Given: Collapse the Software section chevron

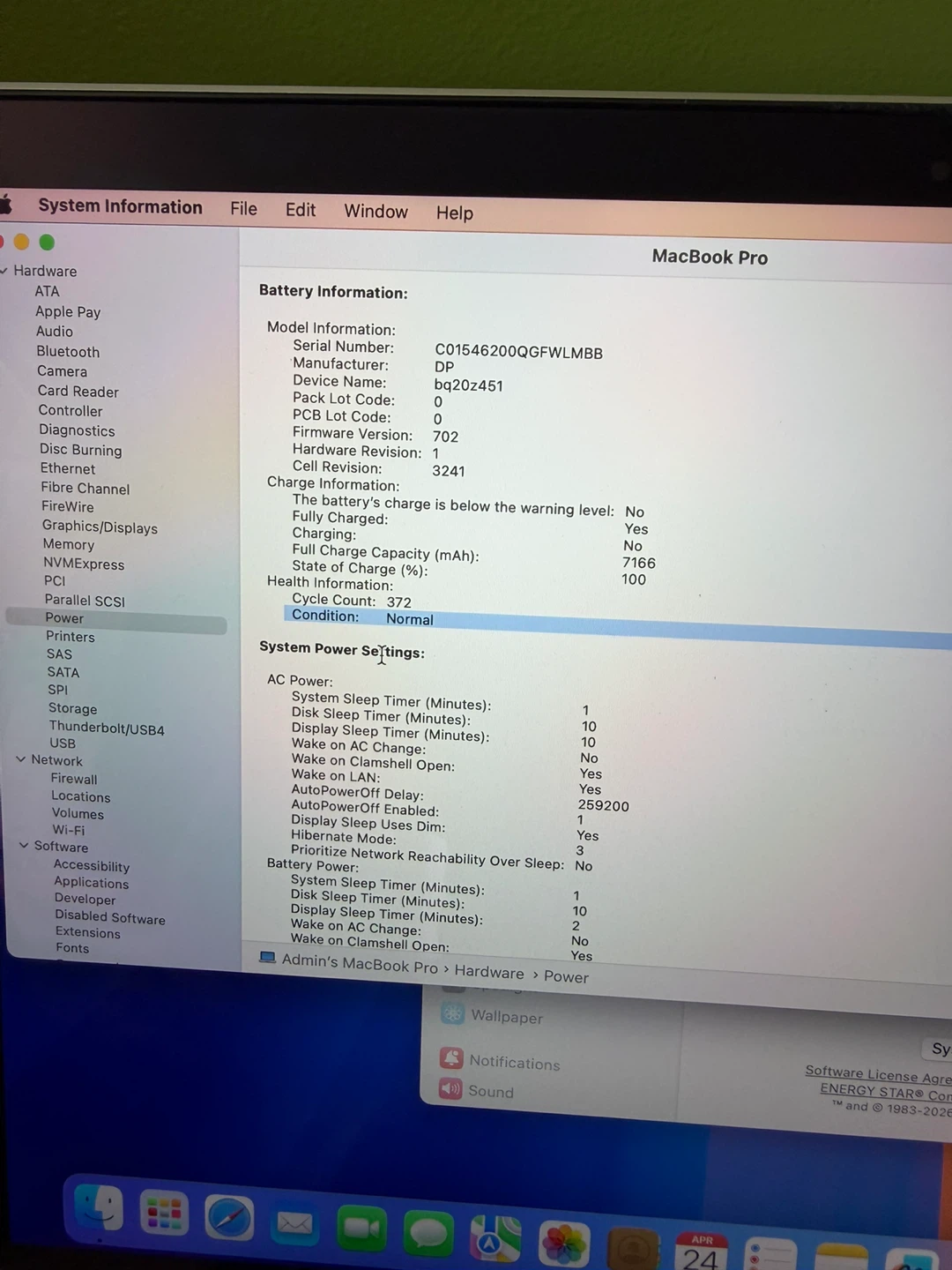Looking at the screenshot, I should coord(25,845).
